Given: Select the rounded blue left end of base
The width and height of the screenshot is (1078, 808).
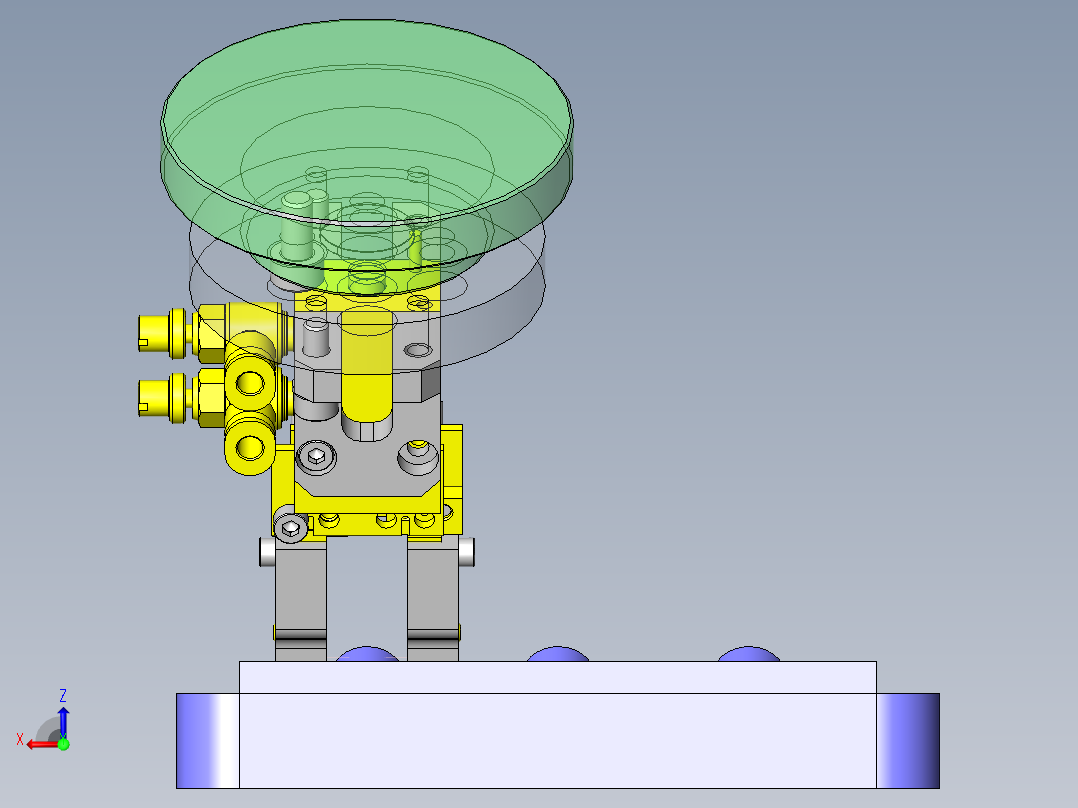Looking at the screenshot, I should click(x=208, y=741).
